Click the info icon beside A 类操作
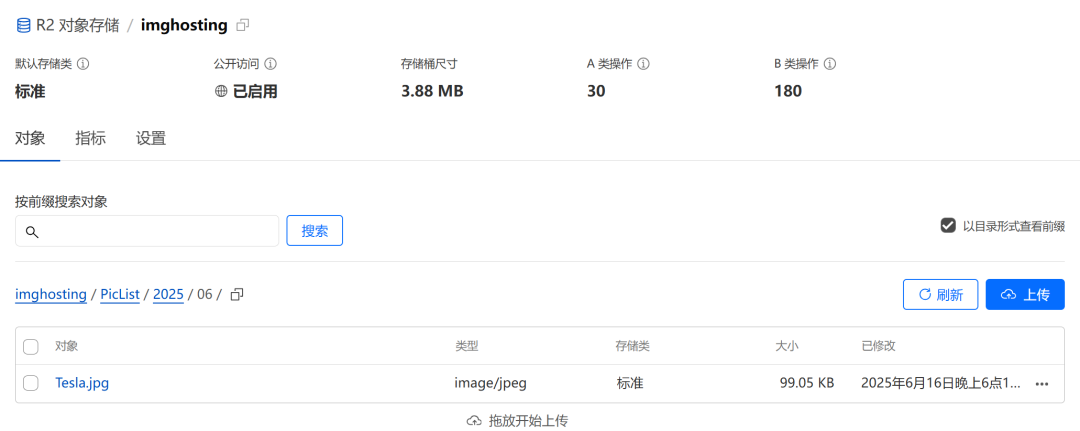This screenshot has height=431, width=1080. [x=643, y=64]
